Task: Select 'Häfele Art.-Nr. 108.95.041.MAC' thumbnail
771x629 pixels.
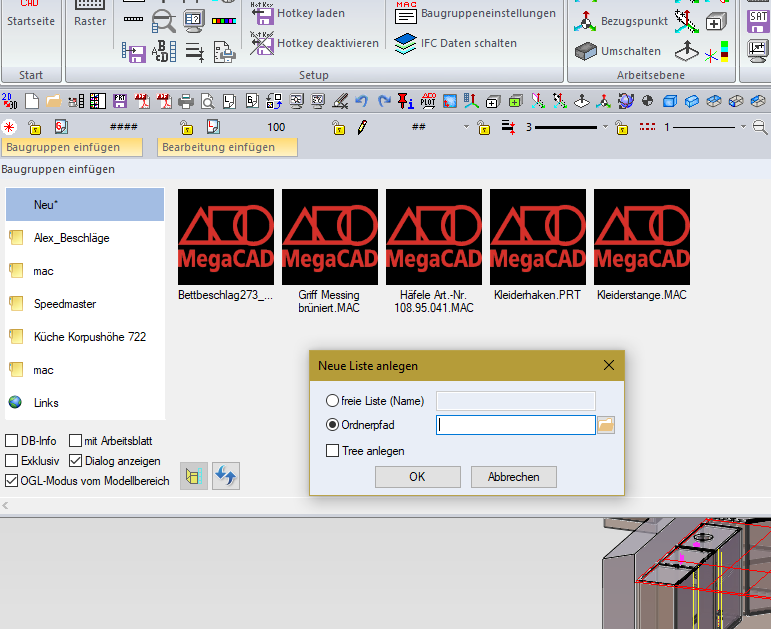Action: click(434, 237)
